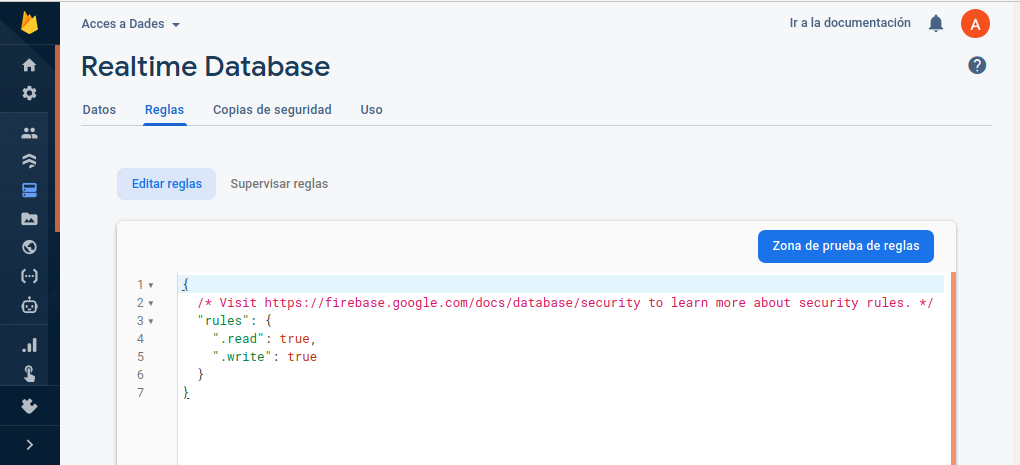This screenshot has width=1020, height=465.
Task: Click the Firebase logo icon
Action: [x=29, y=22]
